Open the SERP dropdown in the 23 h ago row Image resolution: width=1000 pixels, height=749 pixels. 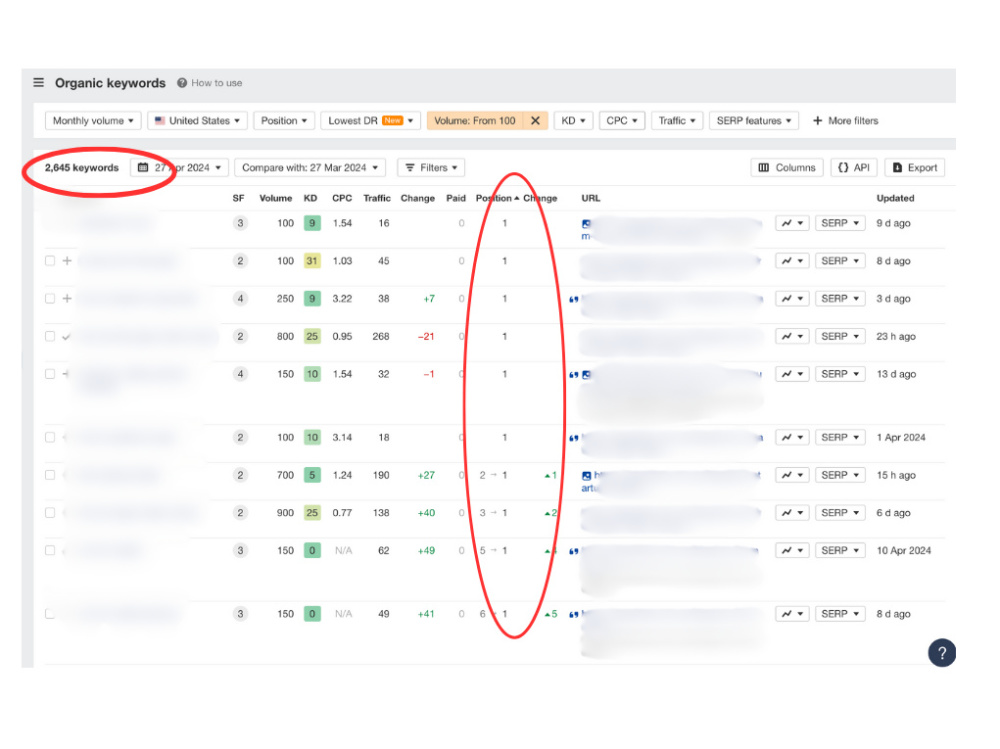[x=840, y=336]
